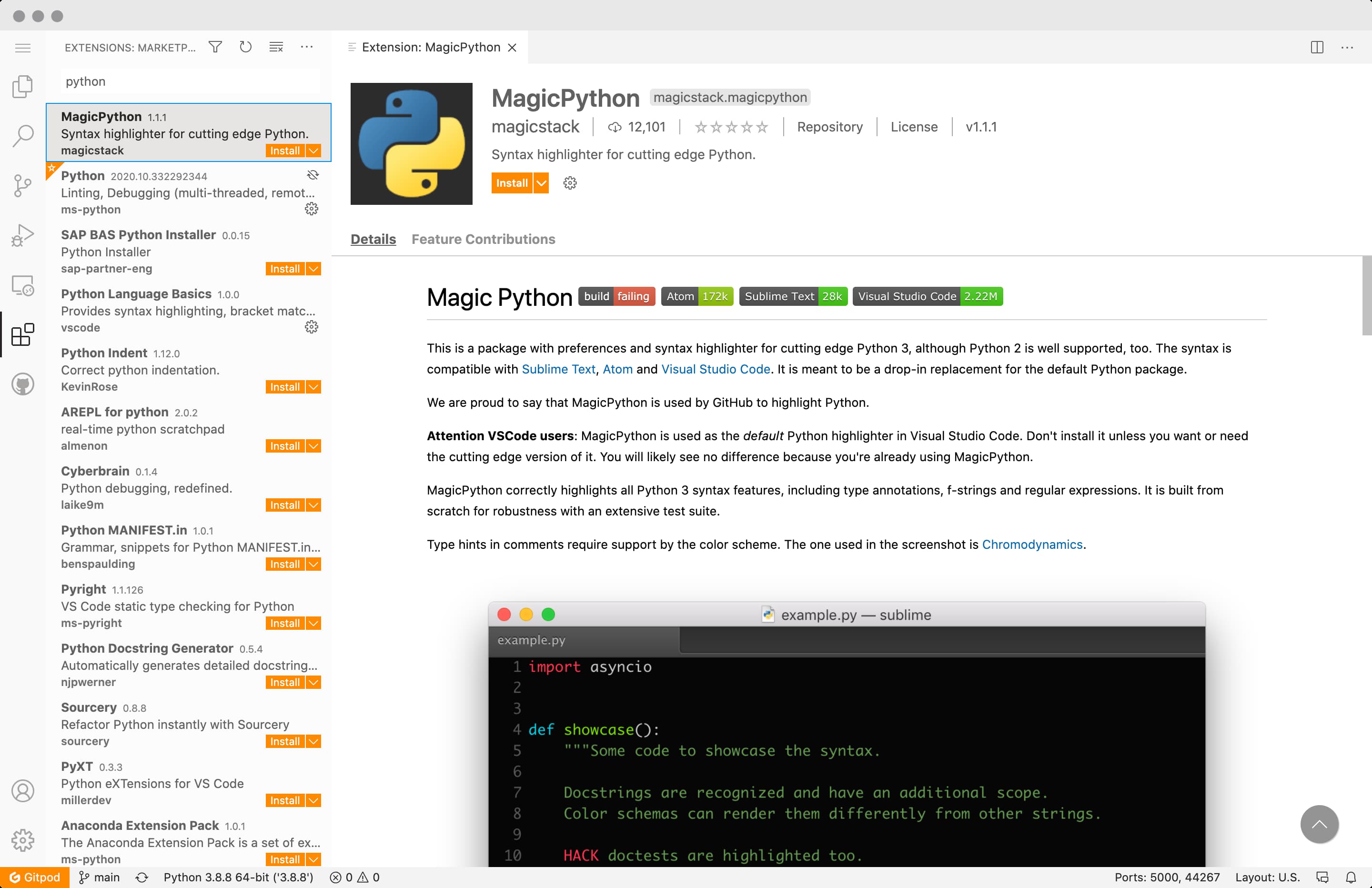Follow the Visual Studio Code link
Image resolution: width=1372 pixels, height=888 pixels.
click(716, 369)
